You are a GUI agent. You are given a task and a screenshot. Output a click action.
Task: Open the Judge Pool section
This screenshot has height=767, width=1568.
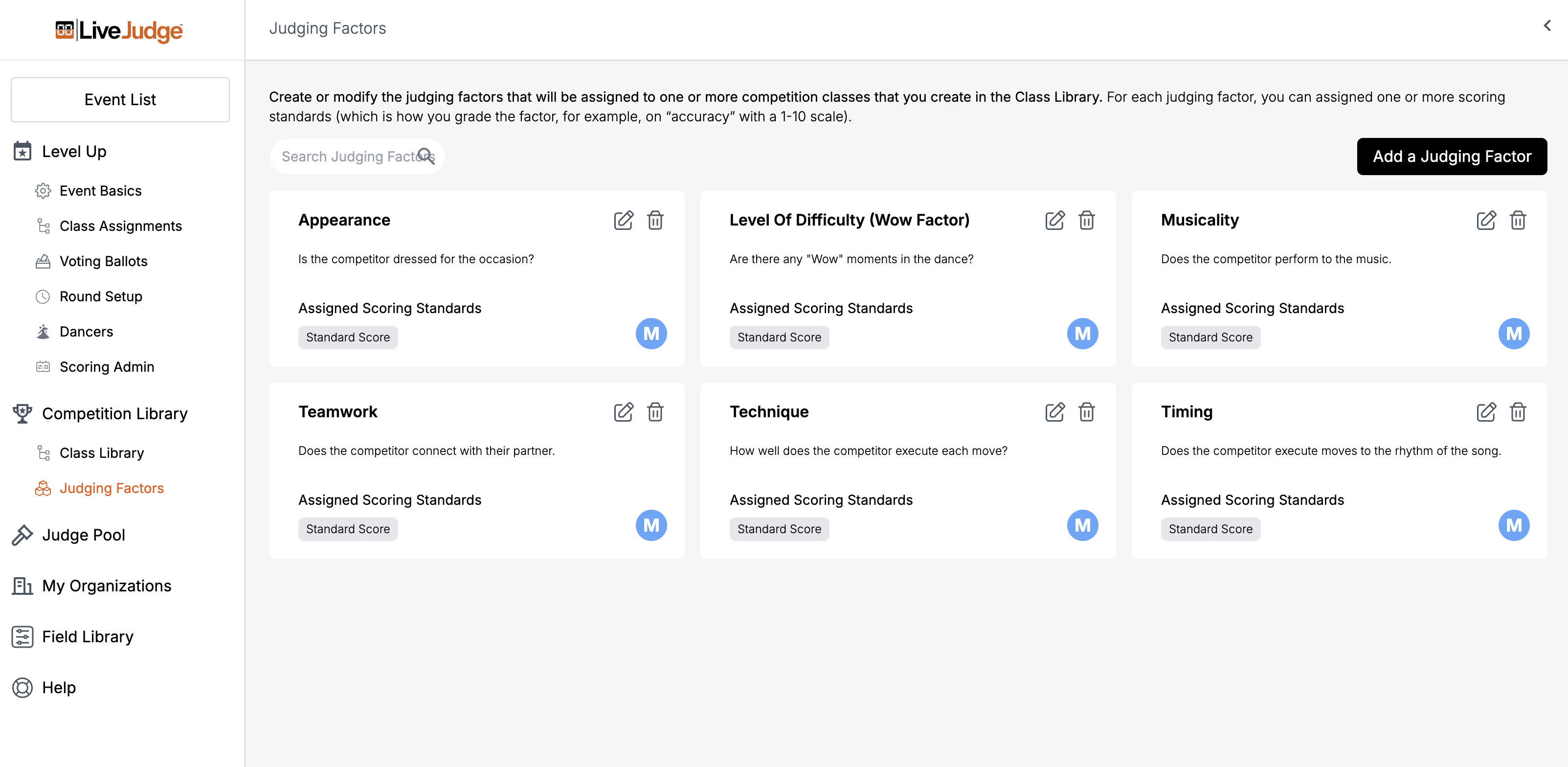click(84, 535)
